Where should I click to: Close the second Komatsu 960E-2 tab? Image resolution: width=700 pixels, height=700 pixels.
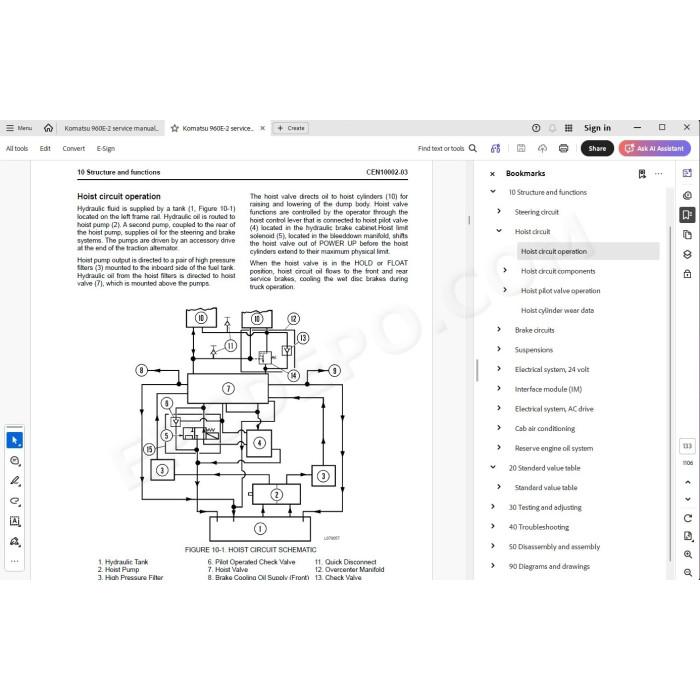pyautogui.click(x=262, y=128)
